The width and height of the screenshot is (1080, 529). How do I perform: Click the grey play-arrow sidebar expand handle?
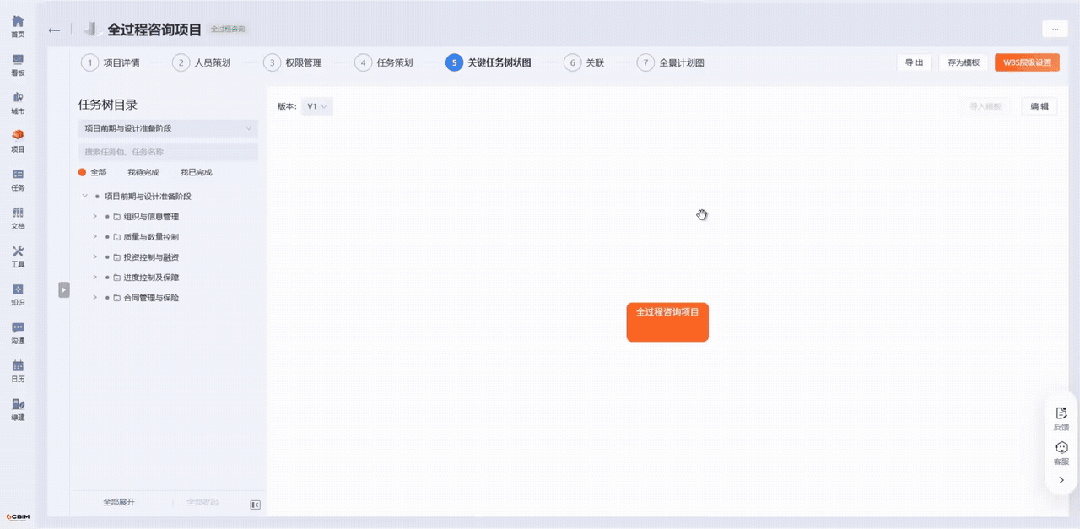pyautogui.click(x=63, y=290)
